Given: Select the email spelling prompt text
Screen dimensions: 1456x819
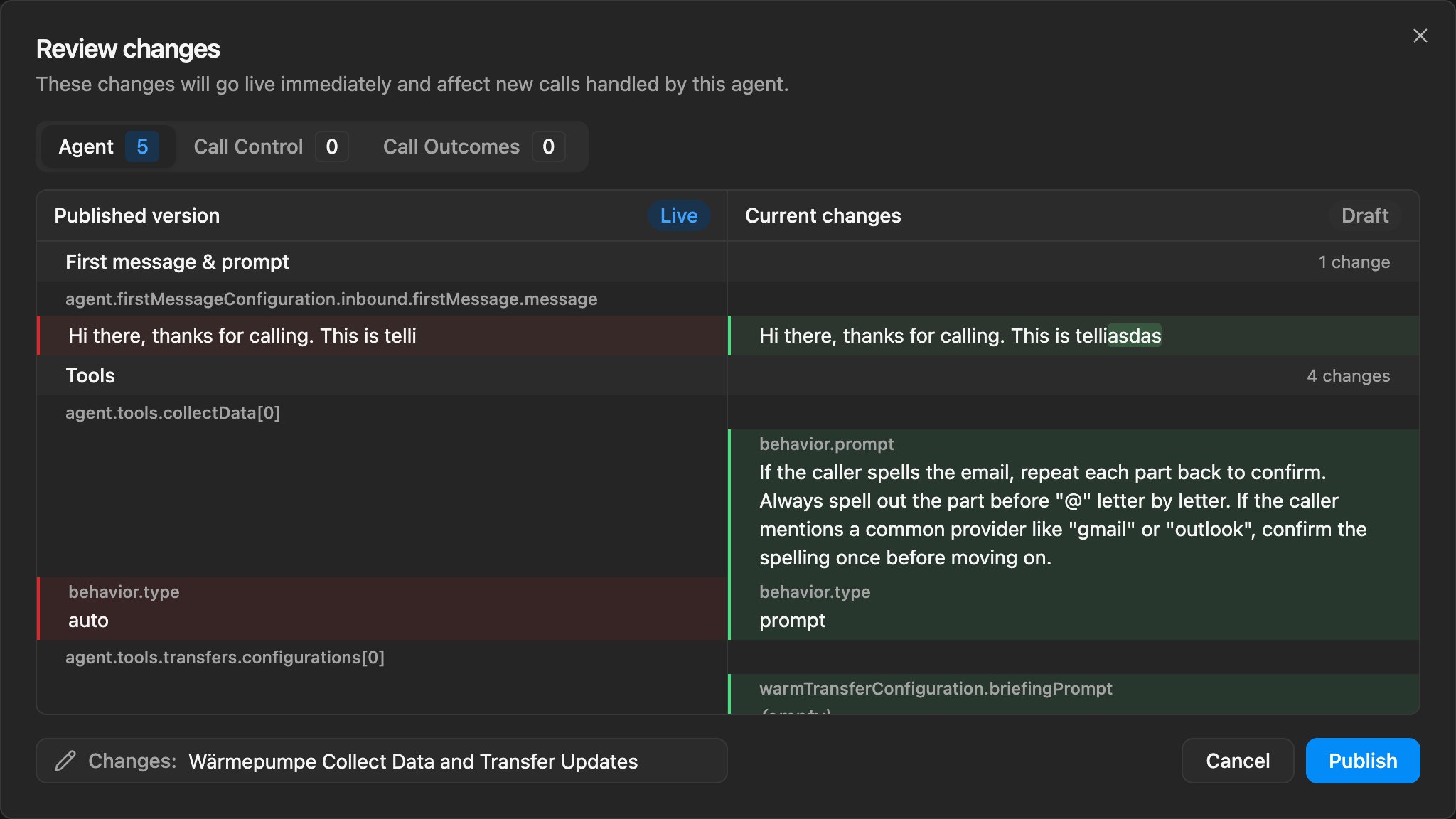Looking at the screenshot, I should pyautogui.click(x=1063, y=515).
